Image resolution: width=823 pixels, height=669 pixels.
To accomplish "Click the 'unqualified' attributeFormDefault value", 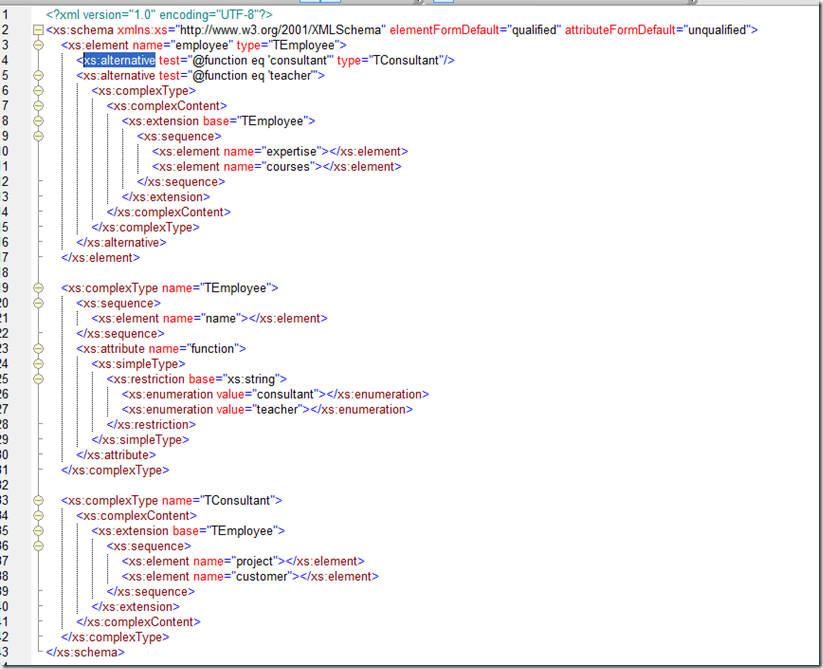I will point(715,30).
